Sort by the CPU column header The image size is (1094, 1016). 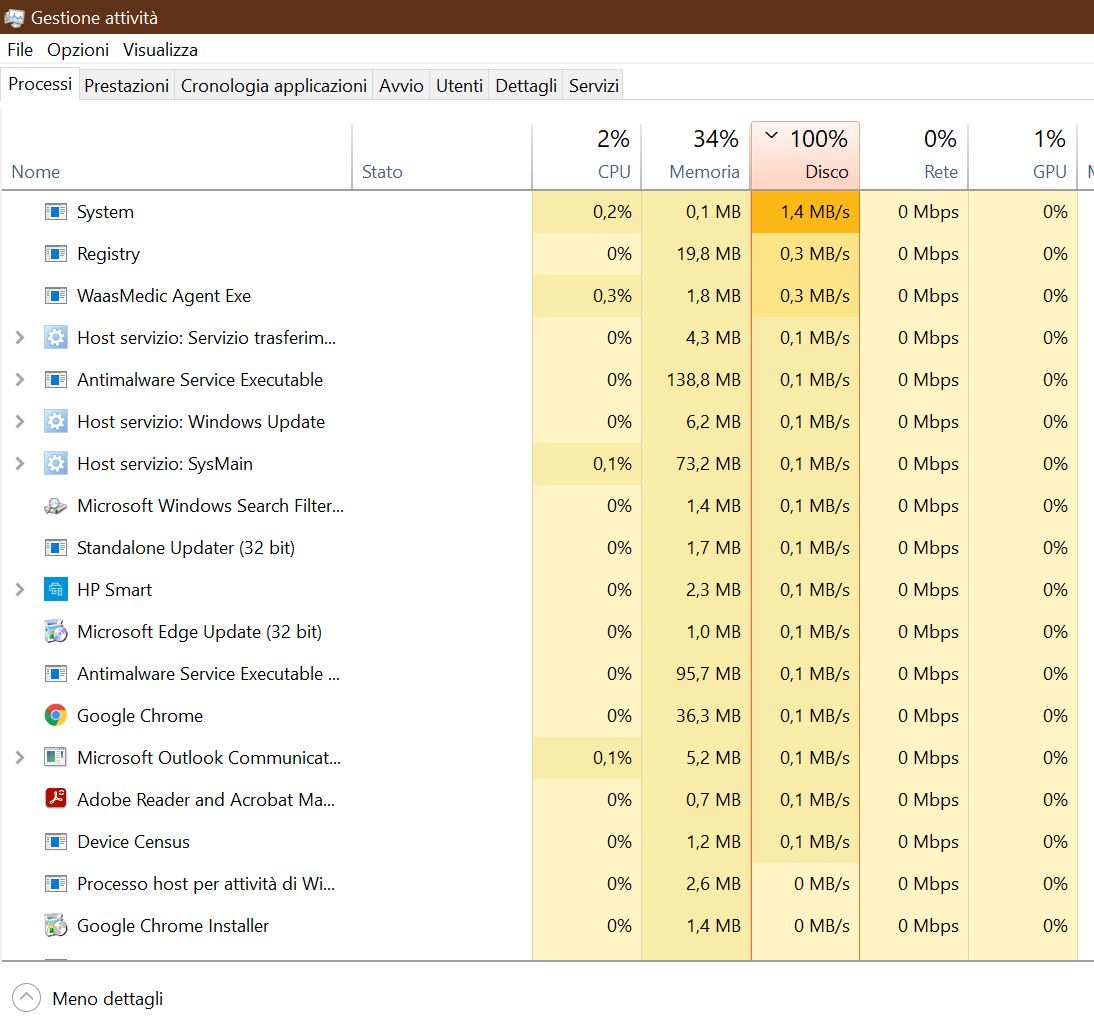587,156
